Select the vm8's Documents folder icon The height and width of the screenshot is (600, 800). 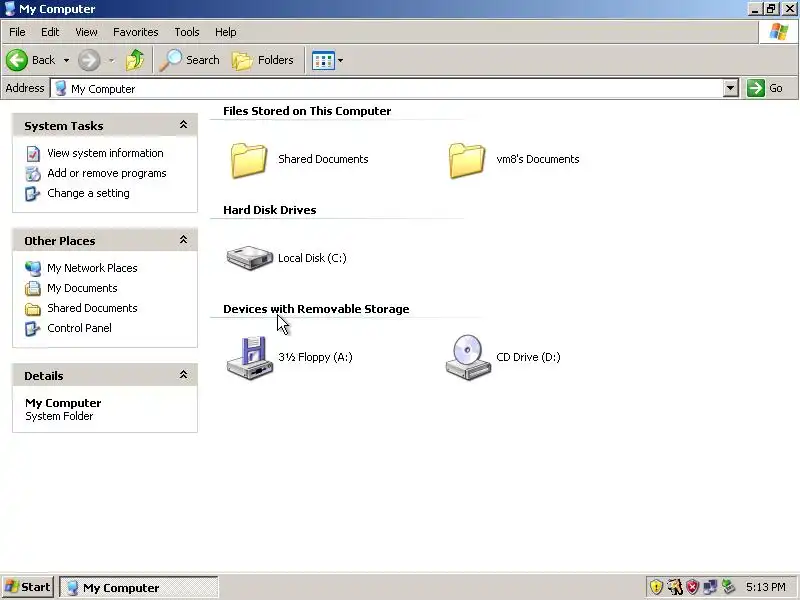pyautogui.click(x=467, y=160)
